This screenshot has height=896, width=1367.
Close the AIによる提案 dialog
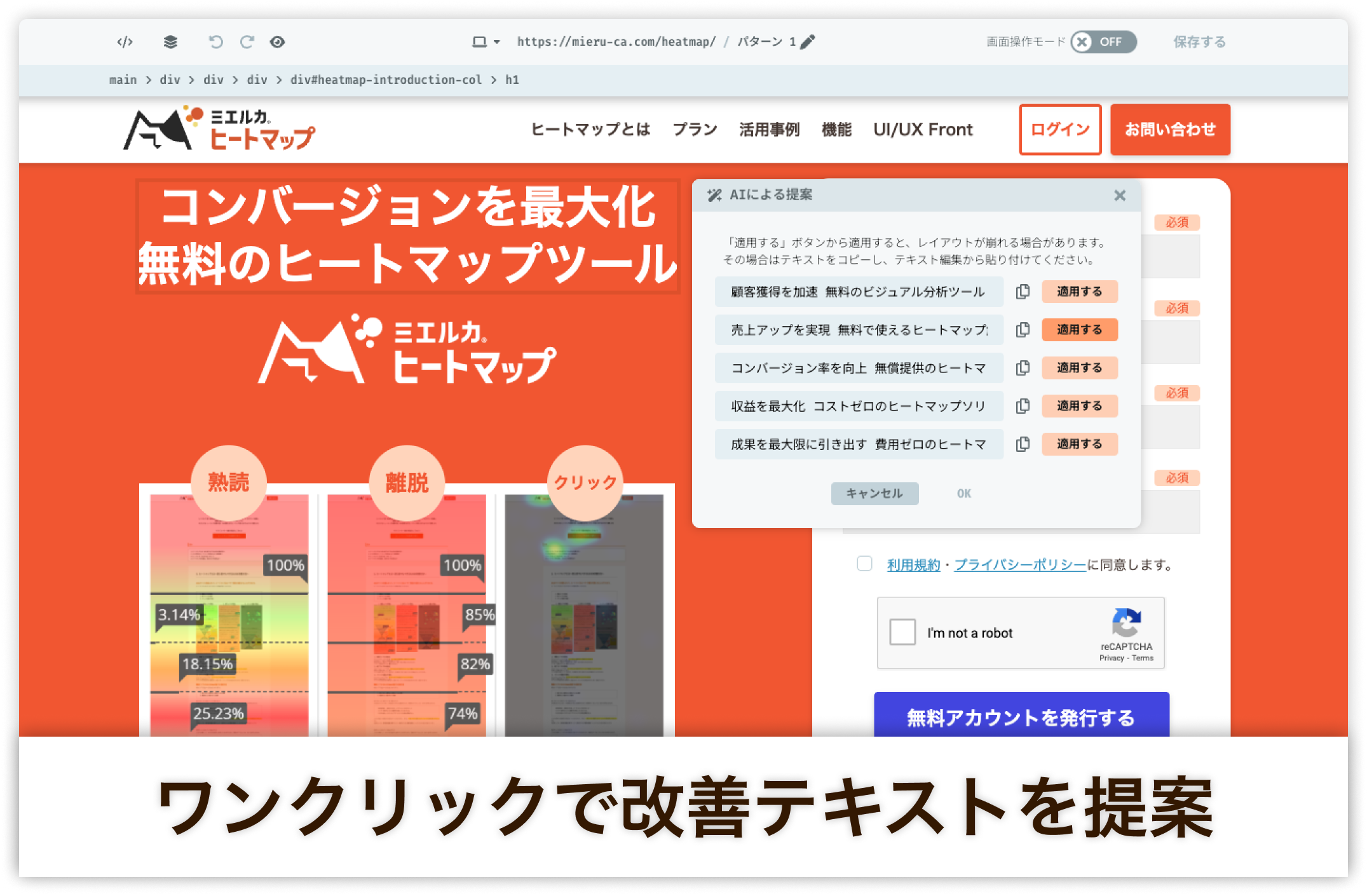1120,196
